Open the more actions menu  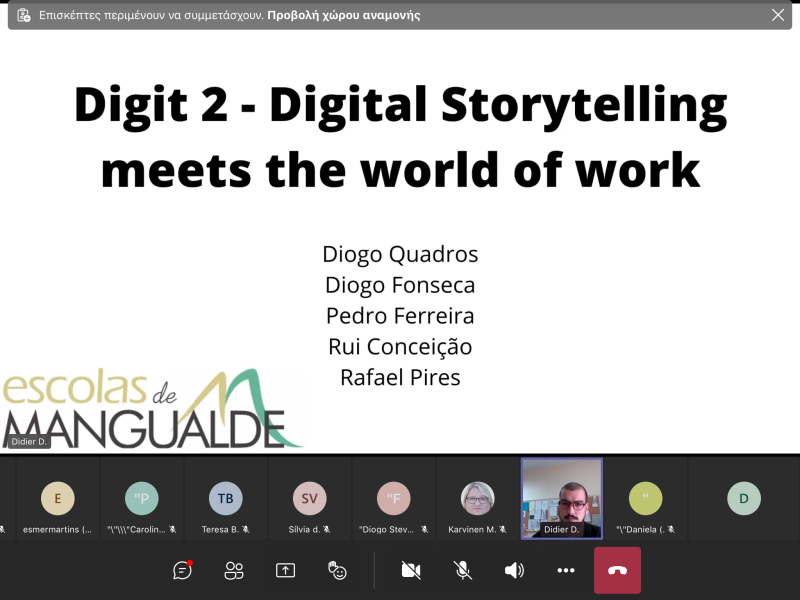(x=566, y=570)
